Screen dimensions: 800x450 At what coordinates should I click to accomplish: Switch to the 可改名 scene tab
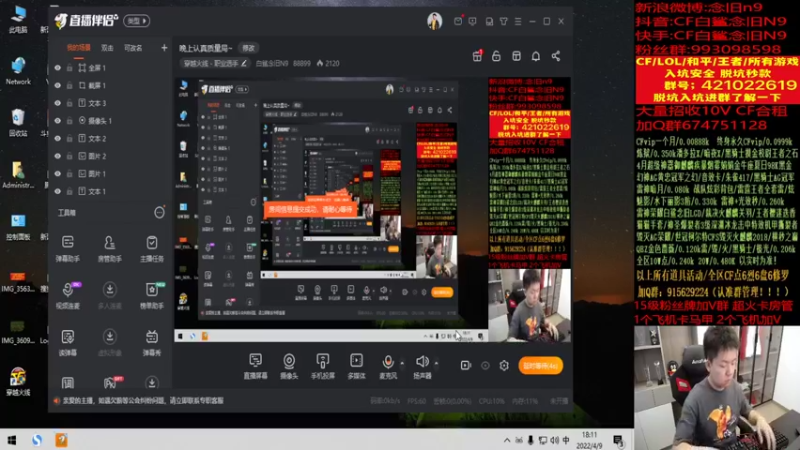[133, 48]
